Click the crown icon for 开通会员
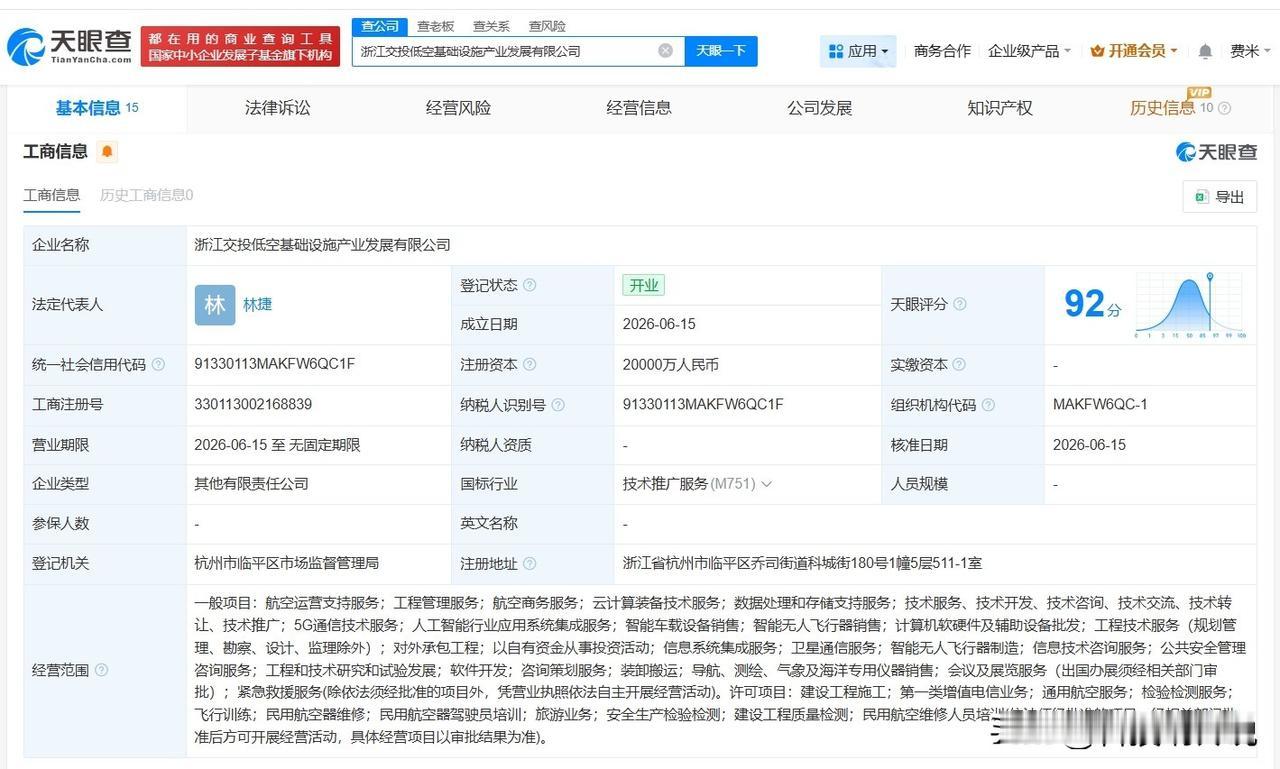Viewport: 1280px width, 769px height. 1097,51
